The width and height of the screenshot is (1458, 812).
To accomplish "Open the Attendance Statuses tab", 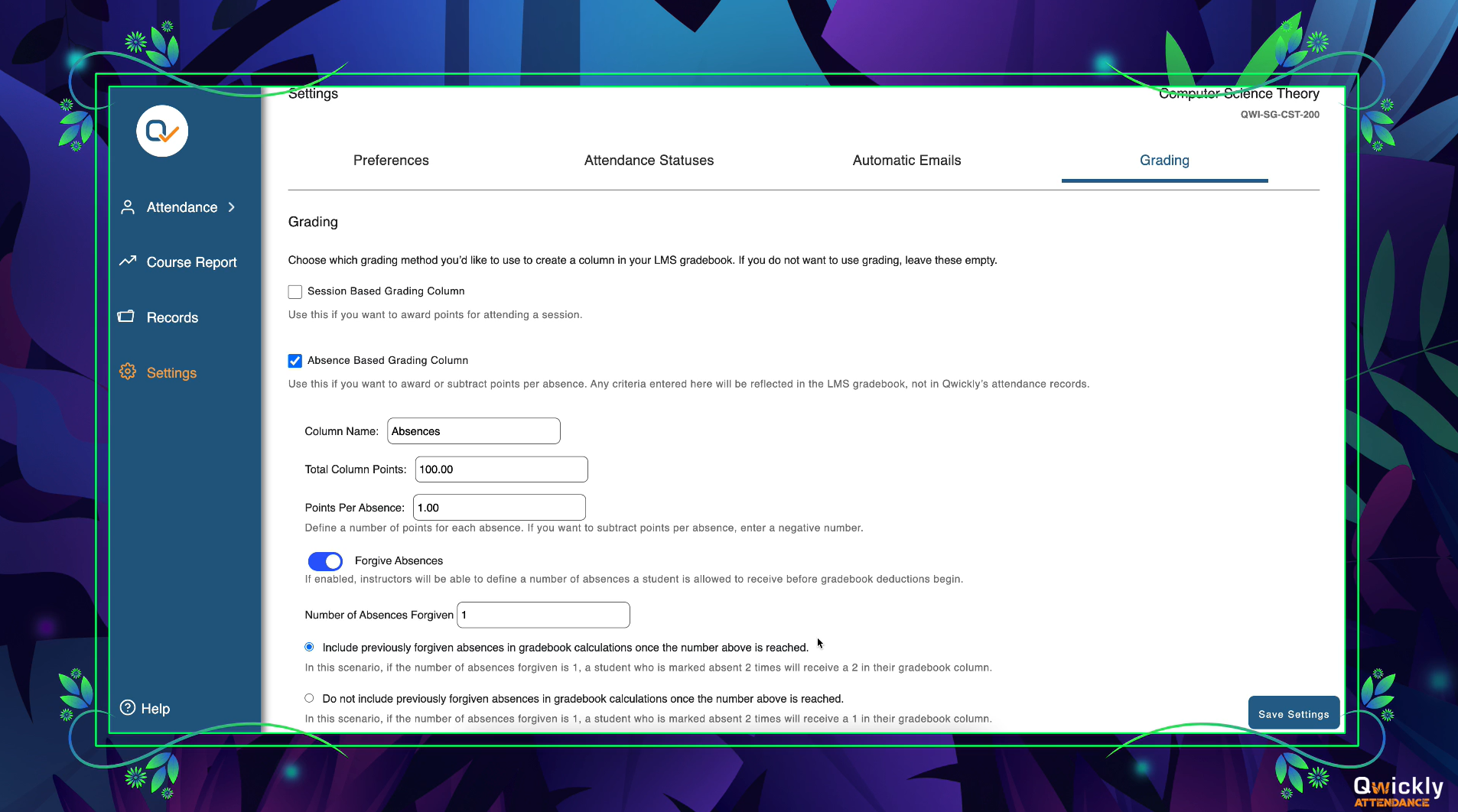I will [x=649, y=161].
